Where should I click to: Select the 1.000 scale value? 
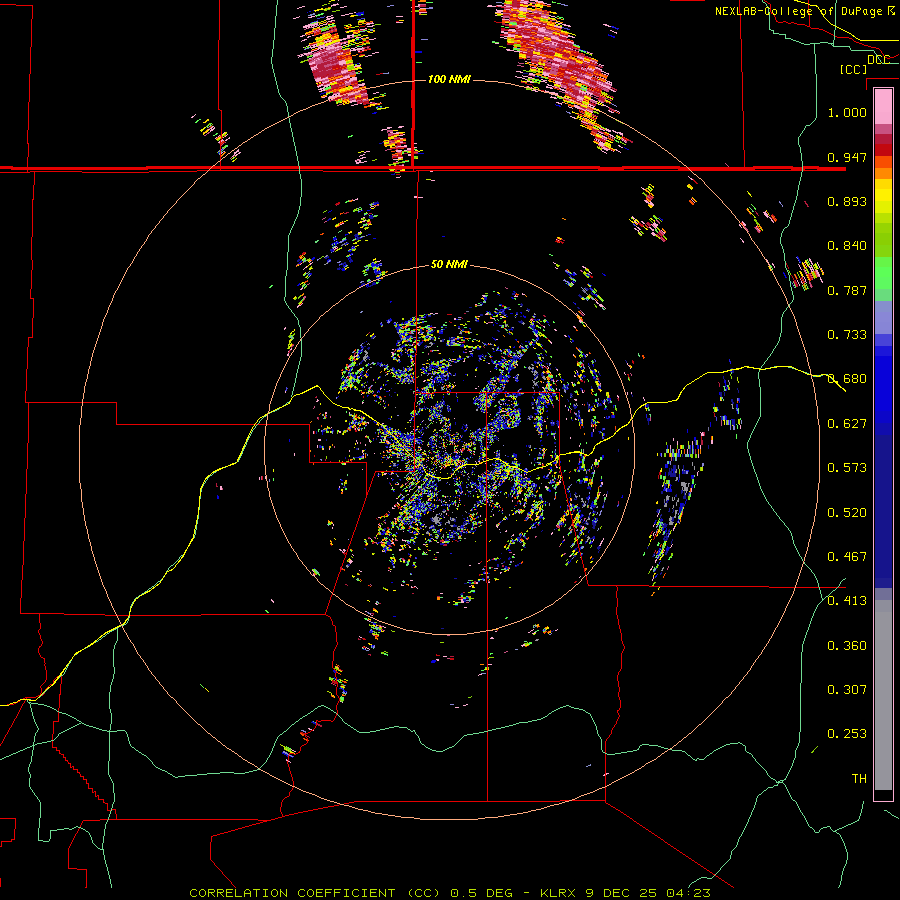(x=847, y=112)
